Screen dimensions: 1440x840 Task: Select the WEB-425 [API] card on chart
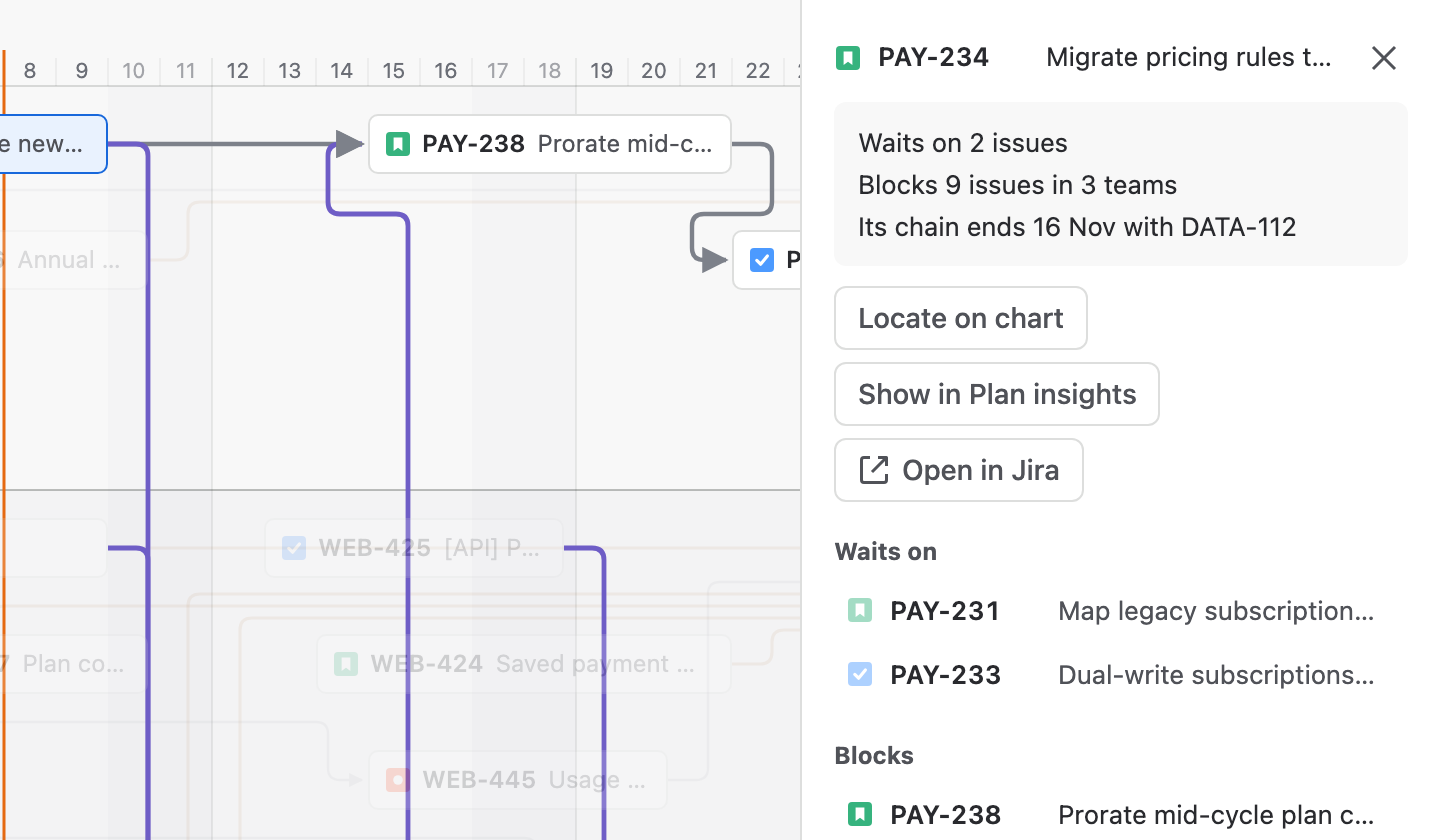[414, 548]
